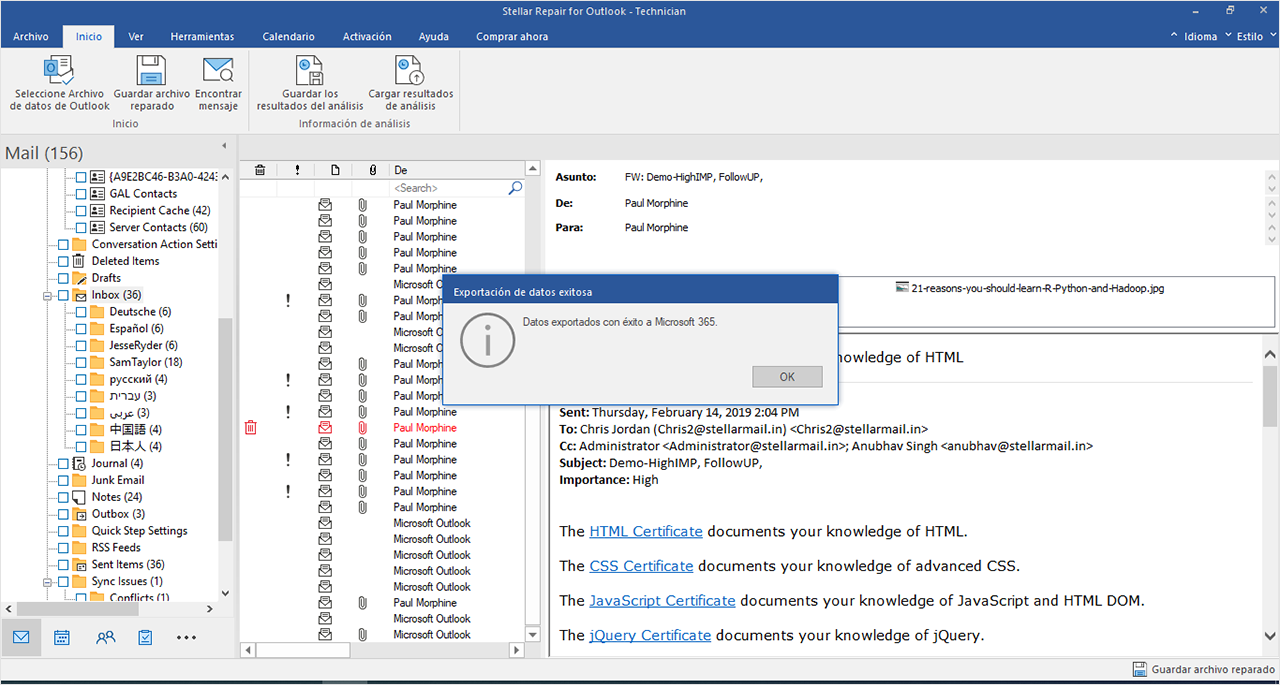Click item type column header icon

pyautogui.click(x=335, y=170)
